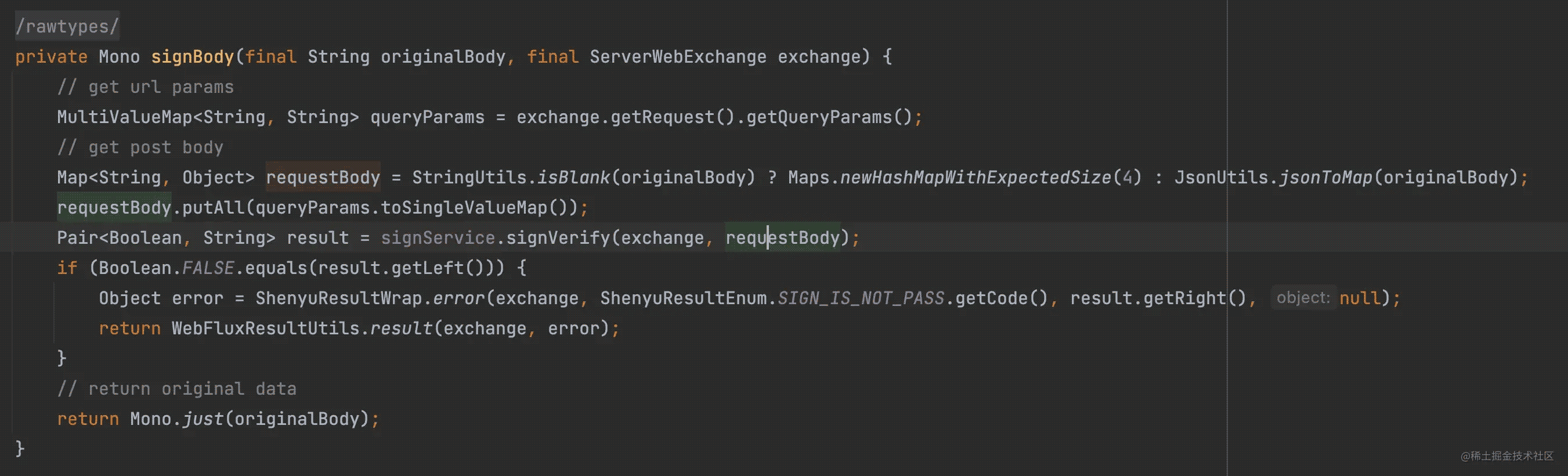The height and width of the screenshot is (476, 1568).
Task: Click the '// get url params' comment
Action: coord(146,87)
